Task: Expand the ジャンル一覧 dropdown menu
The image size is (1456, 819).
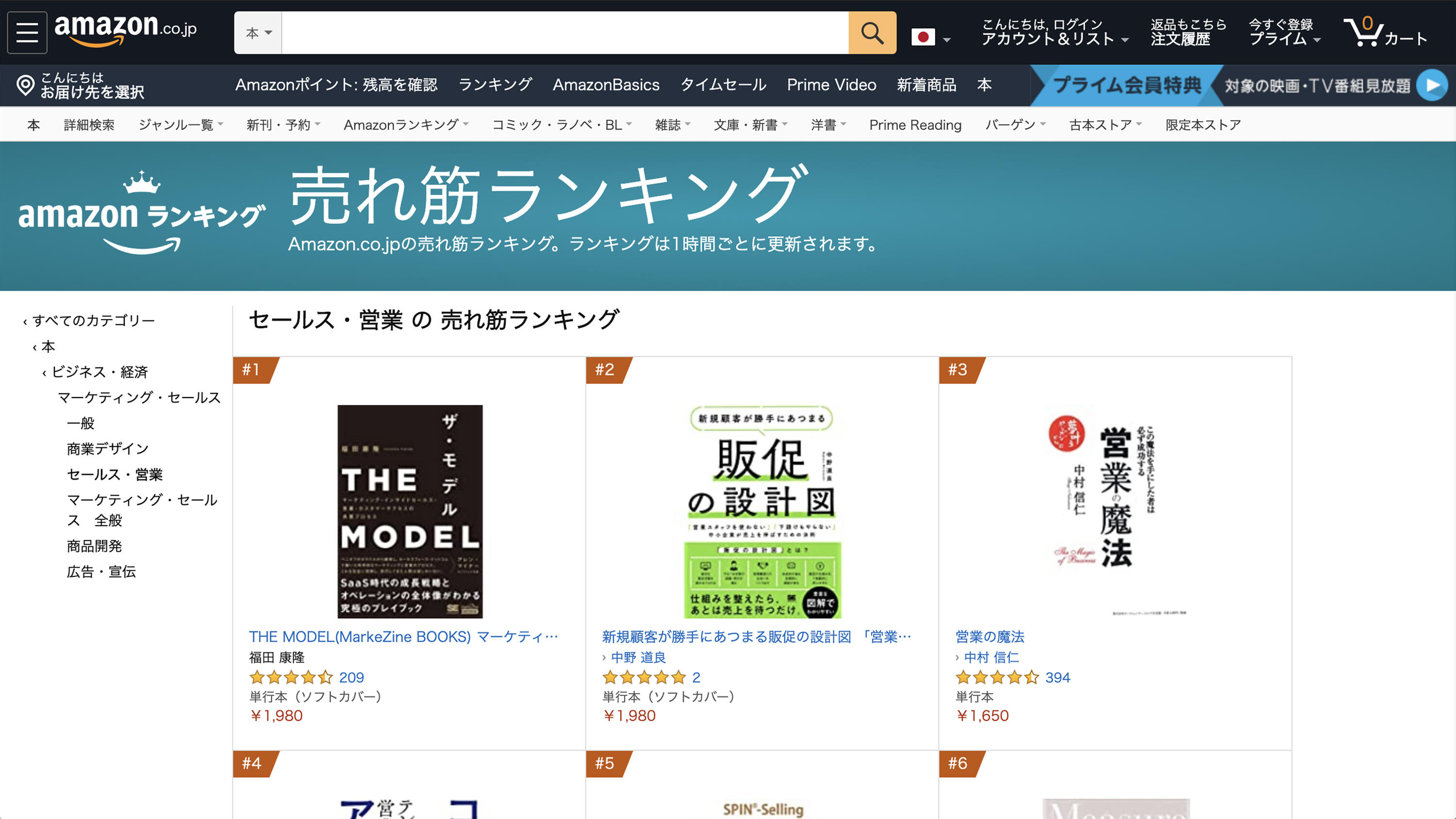Action: (181, 125)
